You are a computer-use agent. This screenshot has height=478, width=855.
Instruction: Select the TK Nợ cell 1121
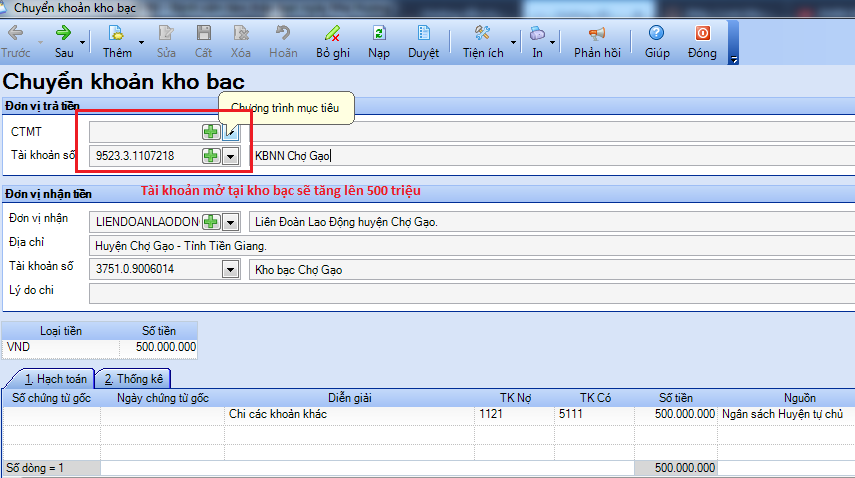point(515,414)
